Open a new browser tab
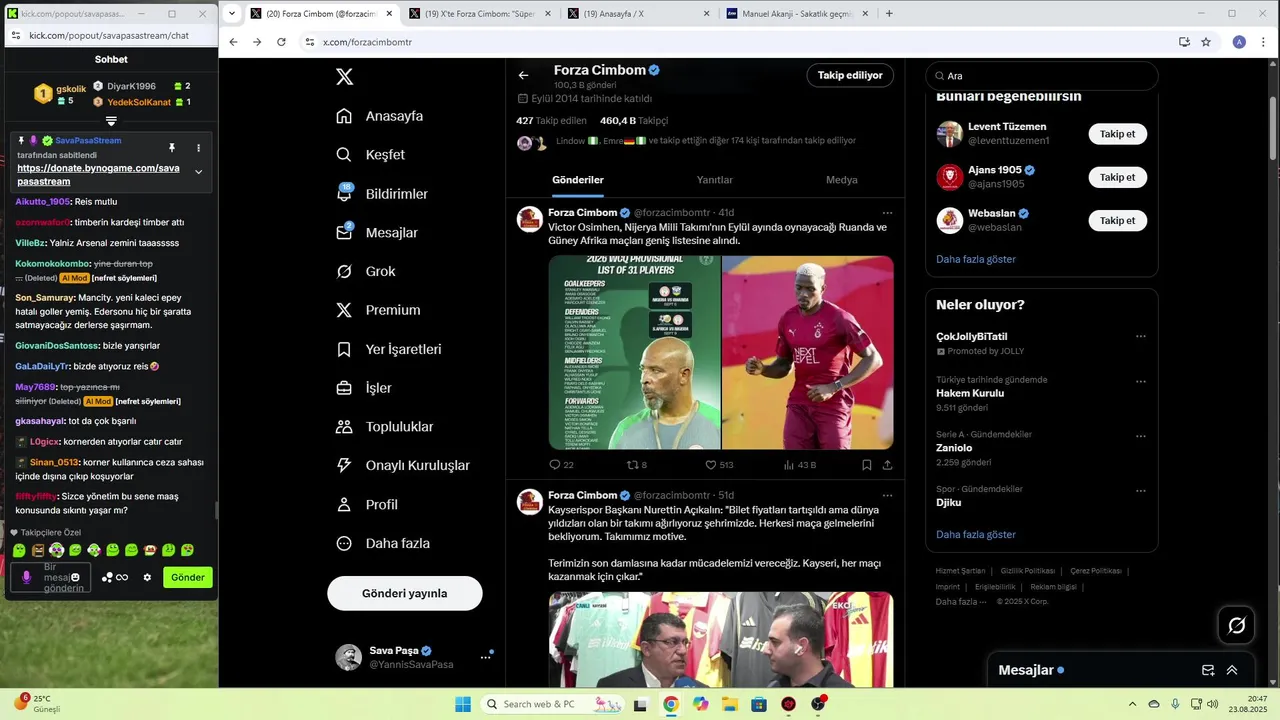1280x720 pixels. tap(889, 14)
